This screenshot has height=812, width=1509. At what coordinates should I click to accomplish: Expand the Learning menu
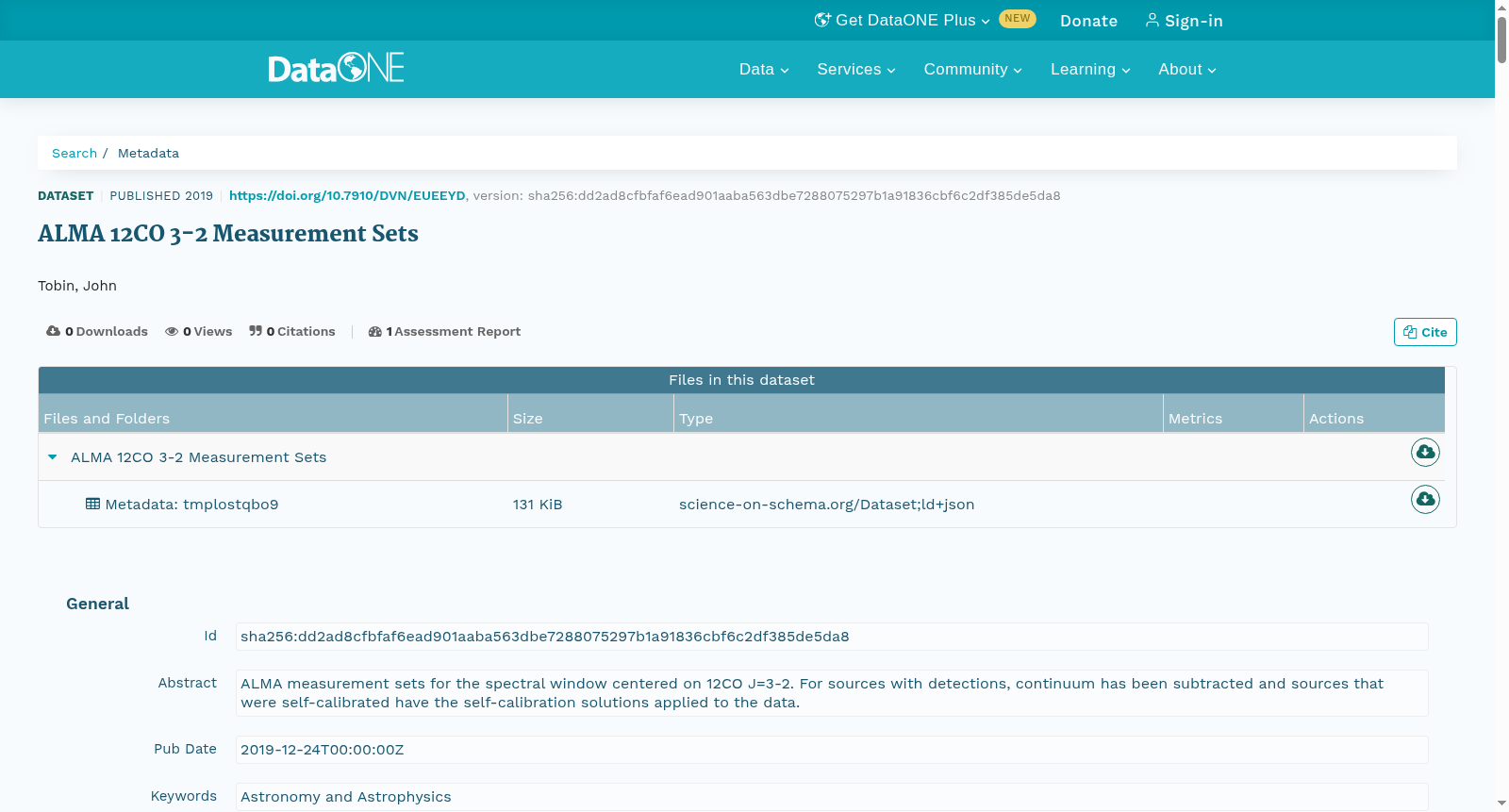(1090, 69)
